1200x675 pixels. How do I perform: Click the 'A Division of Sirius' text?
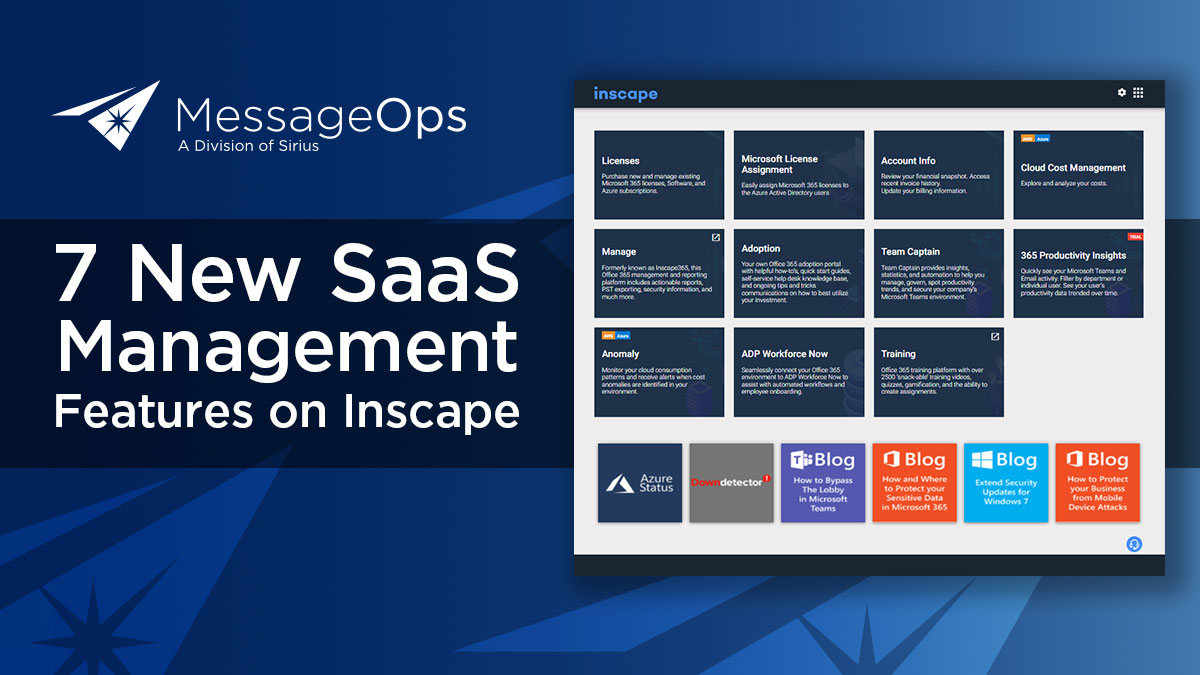(248, 146)
